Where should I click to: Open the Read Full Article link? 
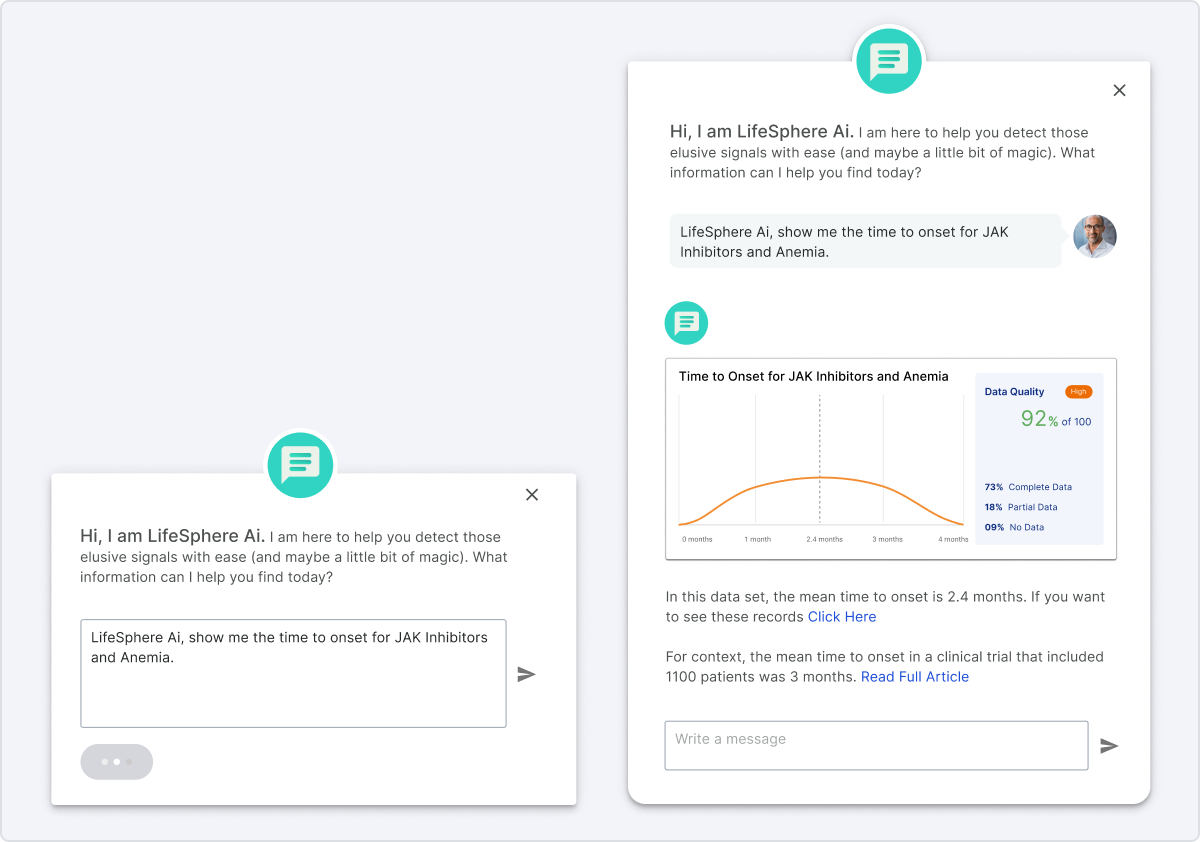(x=915, y=677)
